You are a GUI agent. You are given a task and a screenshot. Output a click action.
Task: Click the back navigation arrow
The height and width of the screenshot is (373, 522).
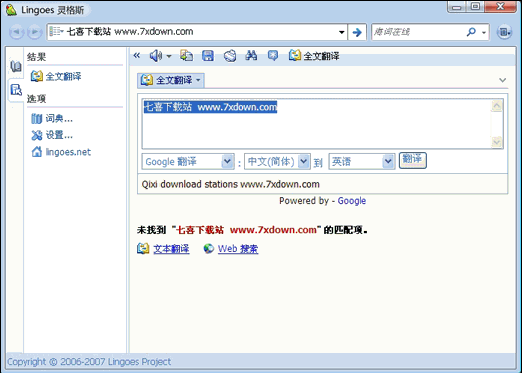point(16,32)
